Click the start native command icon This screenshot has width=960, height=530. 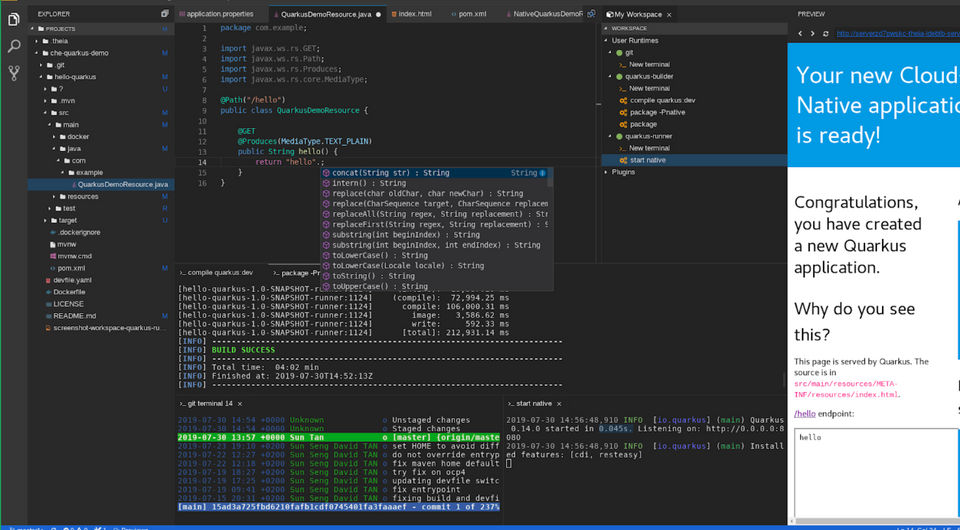(623, 160)
